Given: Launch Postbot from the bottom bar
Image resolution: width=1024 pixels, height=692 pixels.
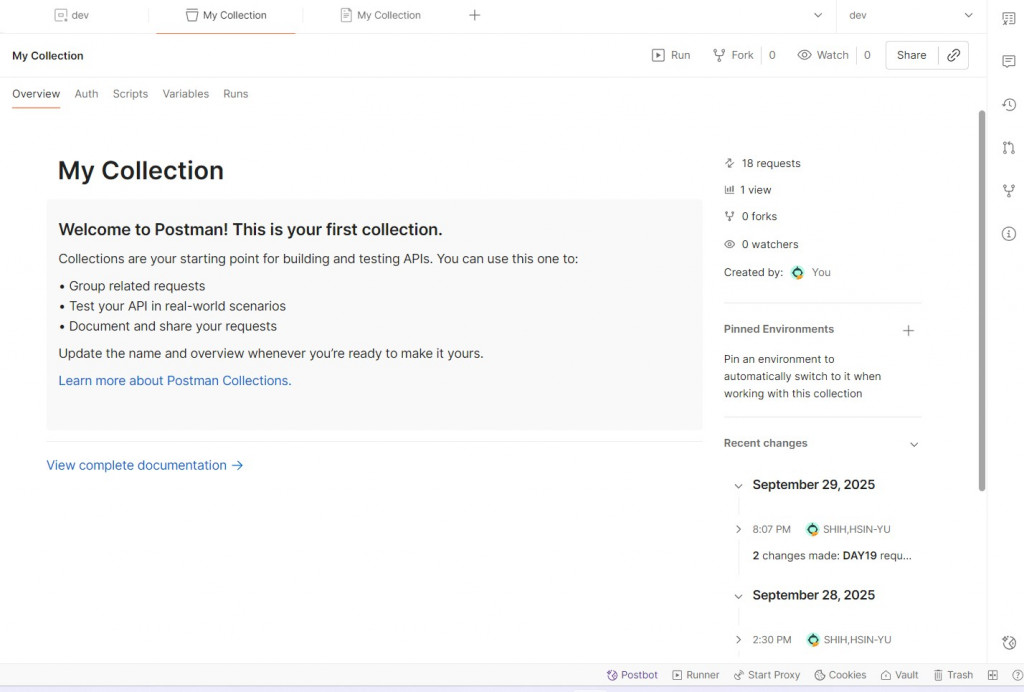Looking at the screenshot, I should 632,675.
